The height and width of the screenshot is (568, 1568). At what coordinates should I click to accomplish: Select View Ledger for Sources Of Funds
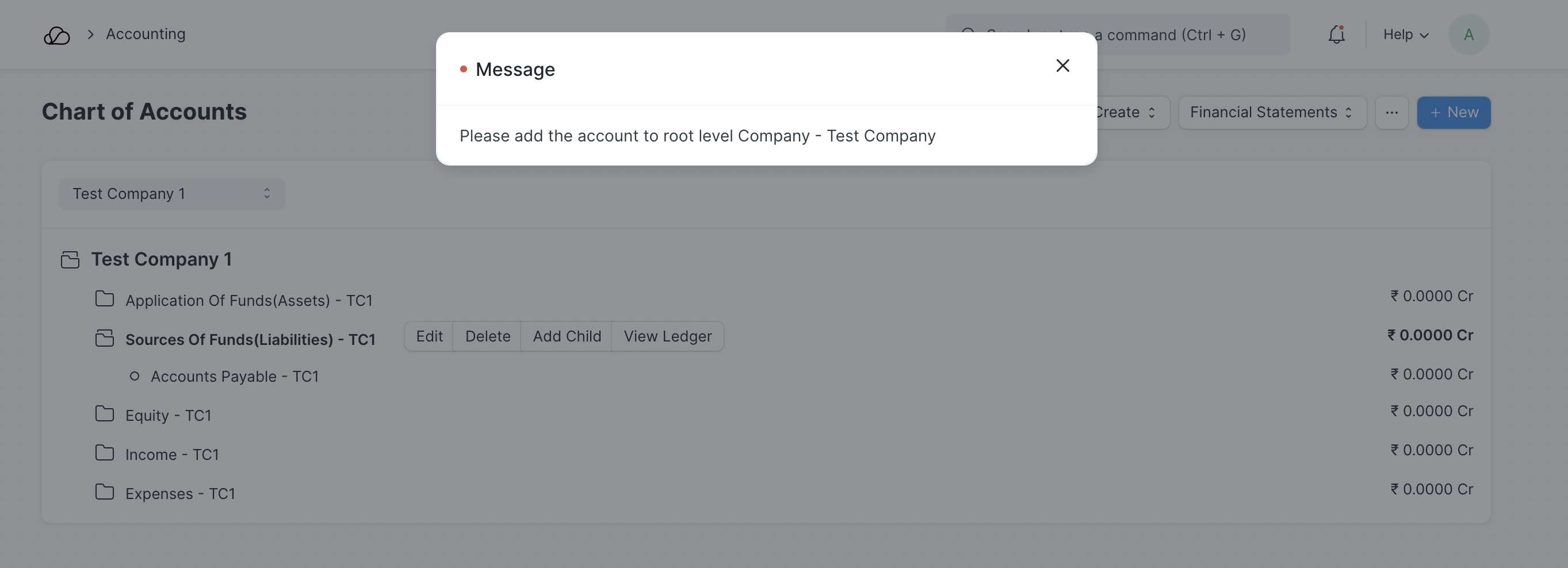(x=667, y=336)
